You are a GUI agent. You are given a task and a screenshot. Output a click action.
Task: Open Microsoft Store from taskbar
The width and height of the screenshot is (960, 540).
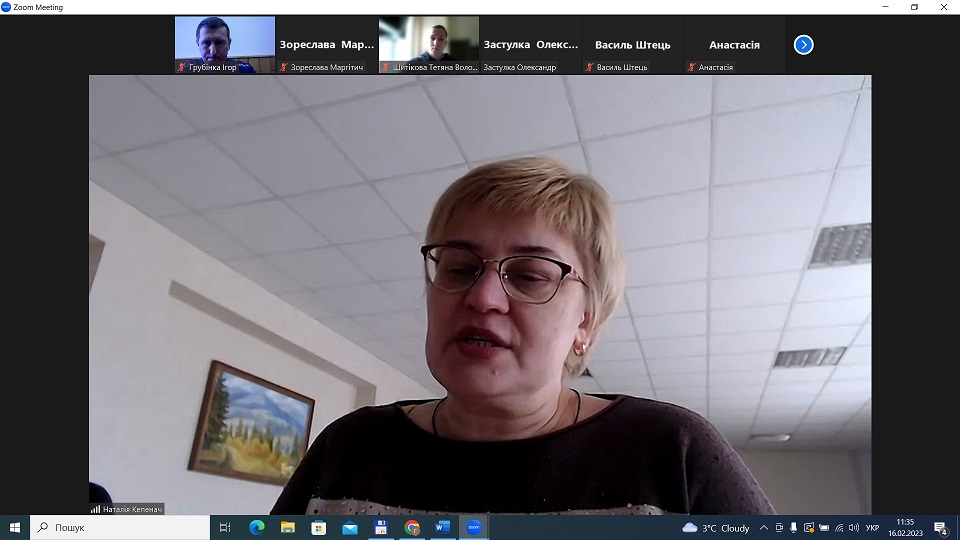pos(318,527)
